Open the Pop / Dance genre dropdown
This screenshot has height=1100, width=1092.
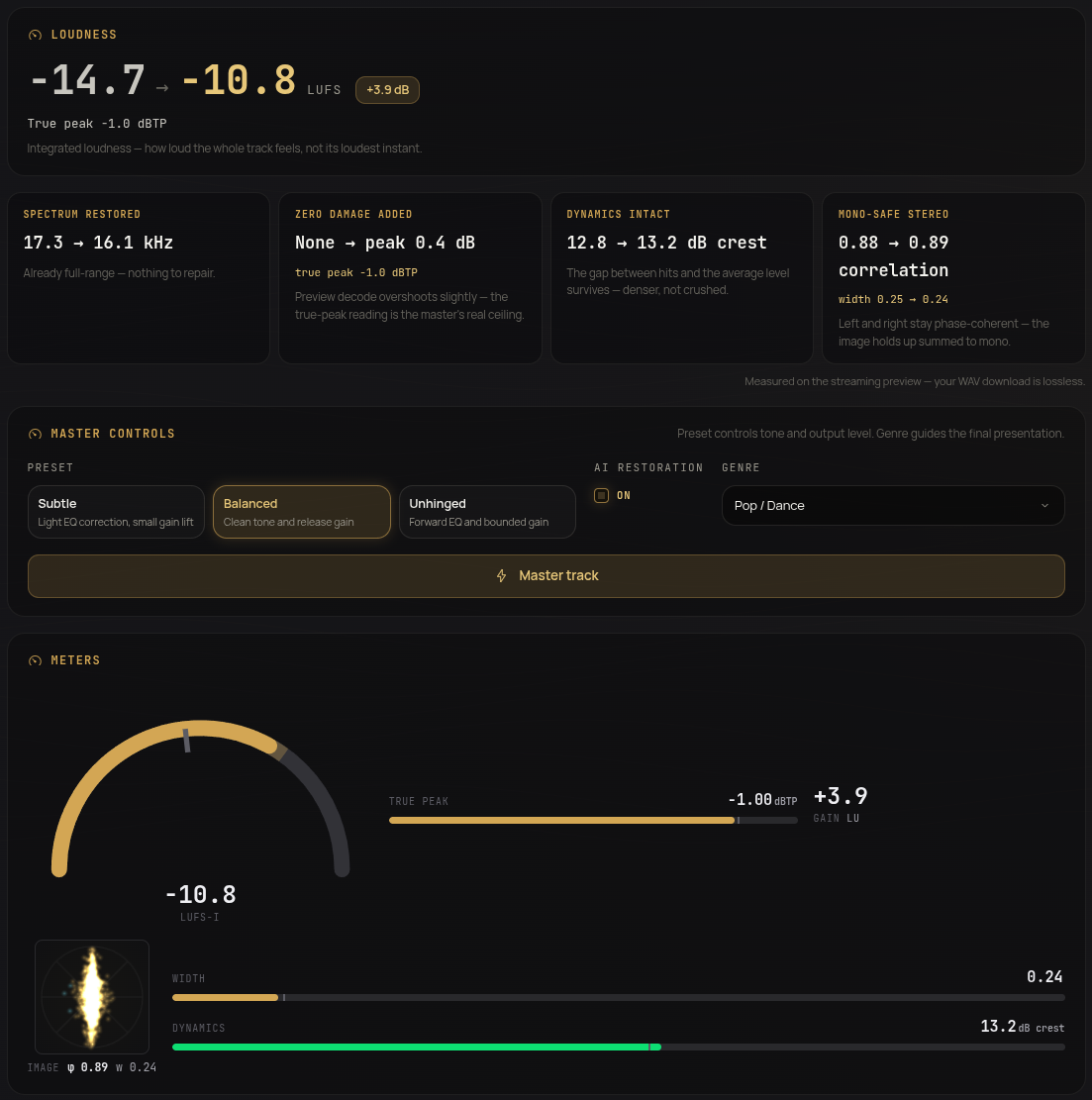893,505
